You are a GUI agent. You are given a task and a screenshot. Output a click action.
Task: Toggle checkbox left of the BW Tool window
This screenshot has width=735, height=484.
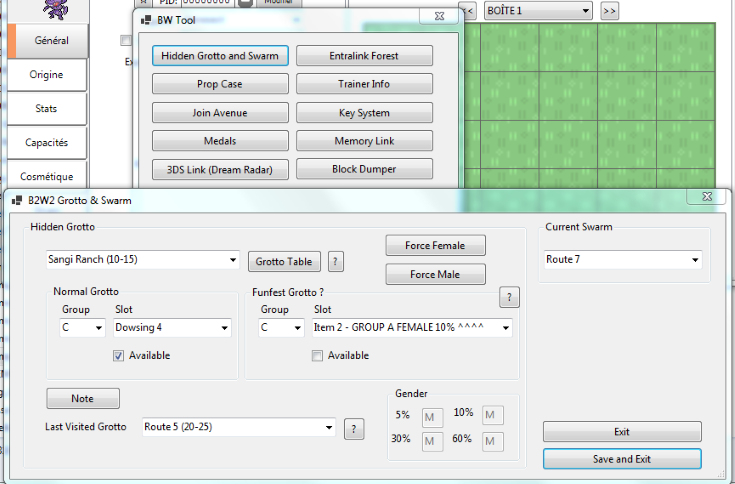pyautogui.click(x=126, y=41)
